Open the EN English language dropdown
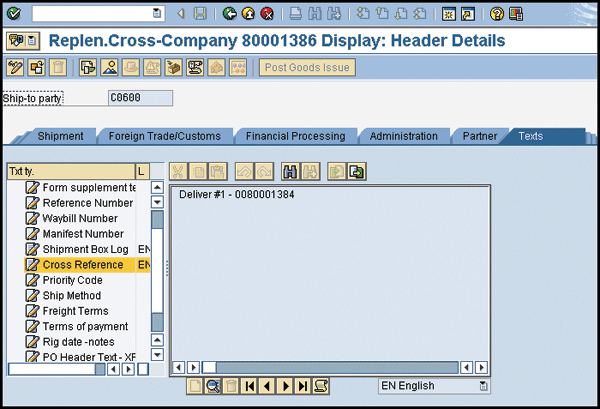 click(x=484, y=386)
